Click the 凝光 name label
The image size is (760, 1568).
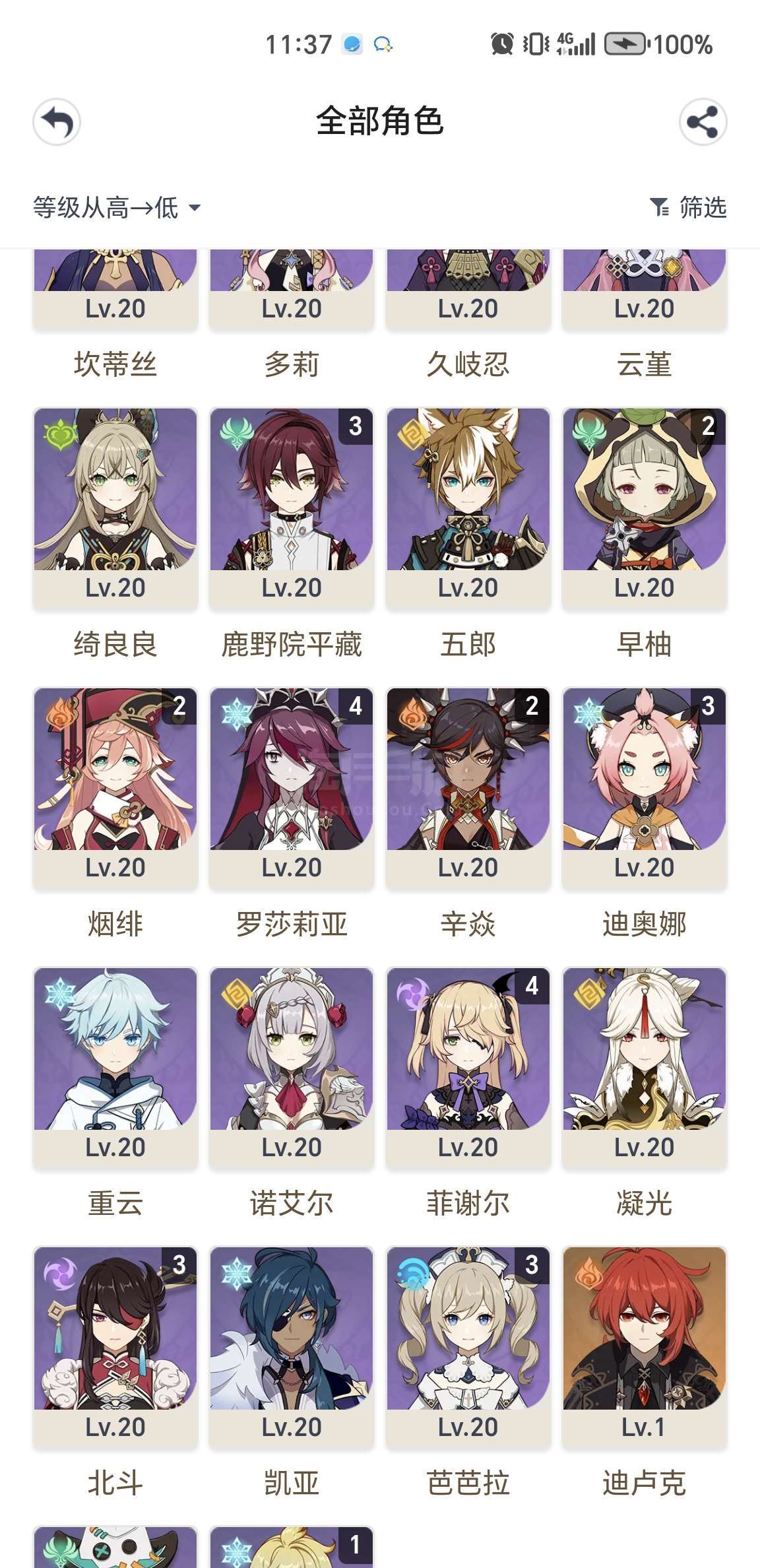[x=645, y=1203]
